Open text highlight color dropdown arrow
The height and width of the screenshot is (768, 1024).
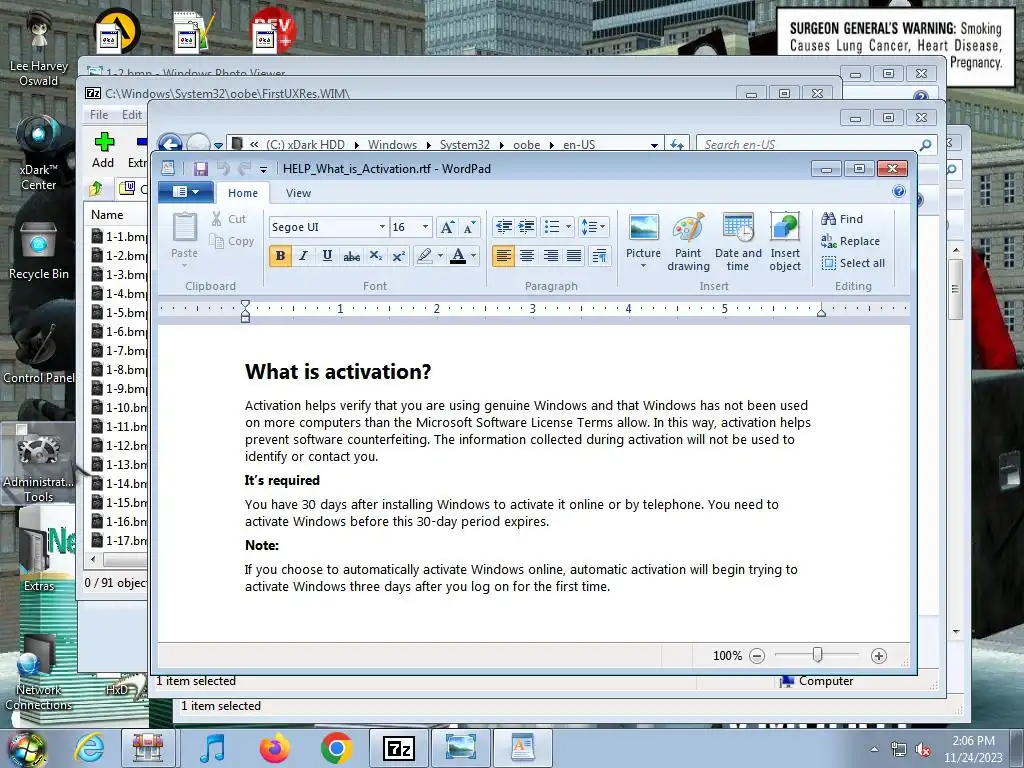[x=440, y=256]
